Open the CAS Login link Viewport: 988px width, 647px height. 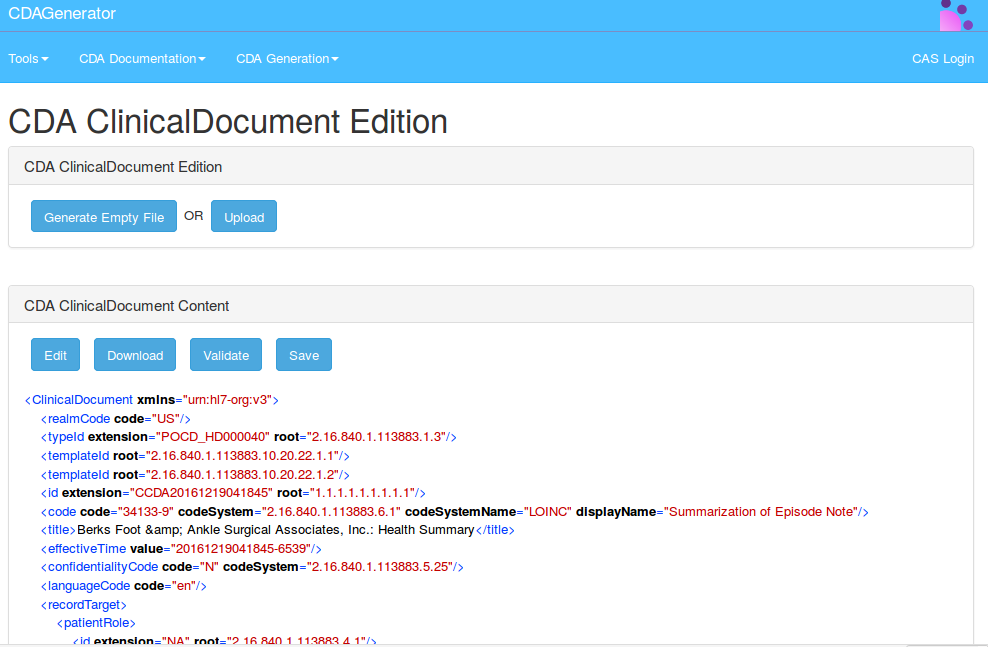942,59
